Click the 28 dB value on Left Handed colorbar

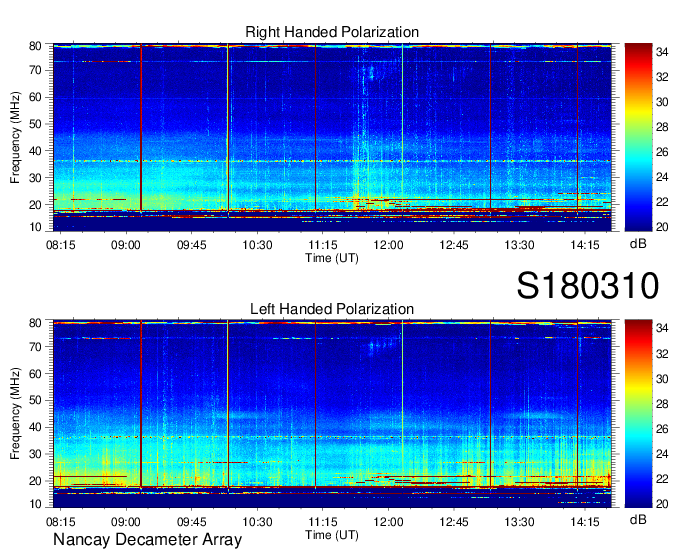[662, 404]
